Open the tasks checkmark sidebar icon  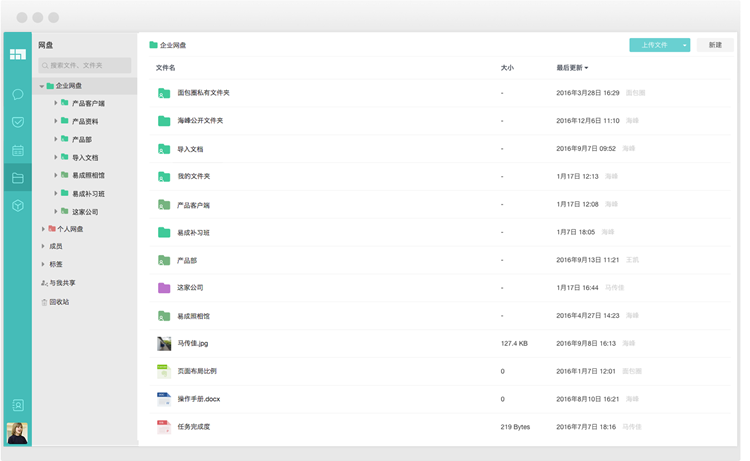[18, 122]
